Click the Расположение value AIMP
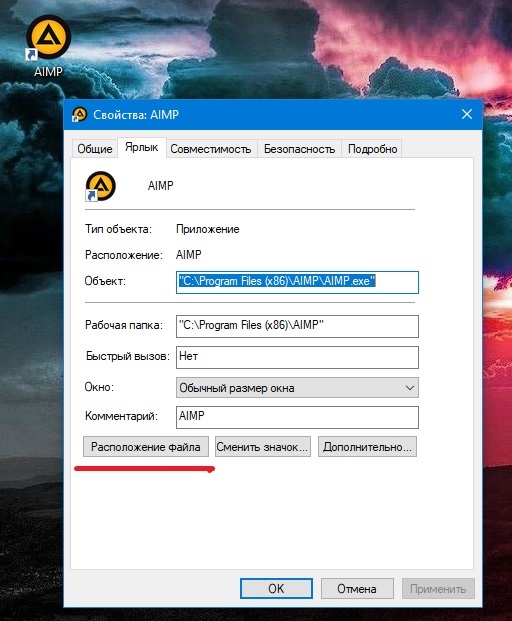Viewport: 512px width, 621px height. 188,255
